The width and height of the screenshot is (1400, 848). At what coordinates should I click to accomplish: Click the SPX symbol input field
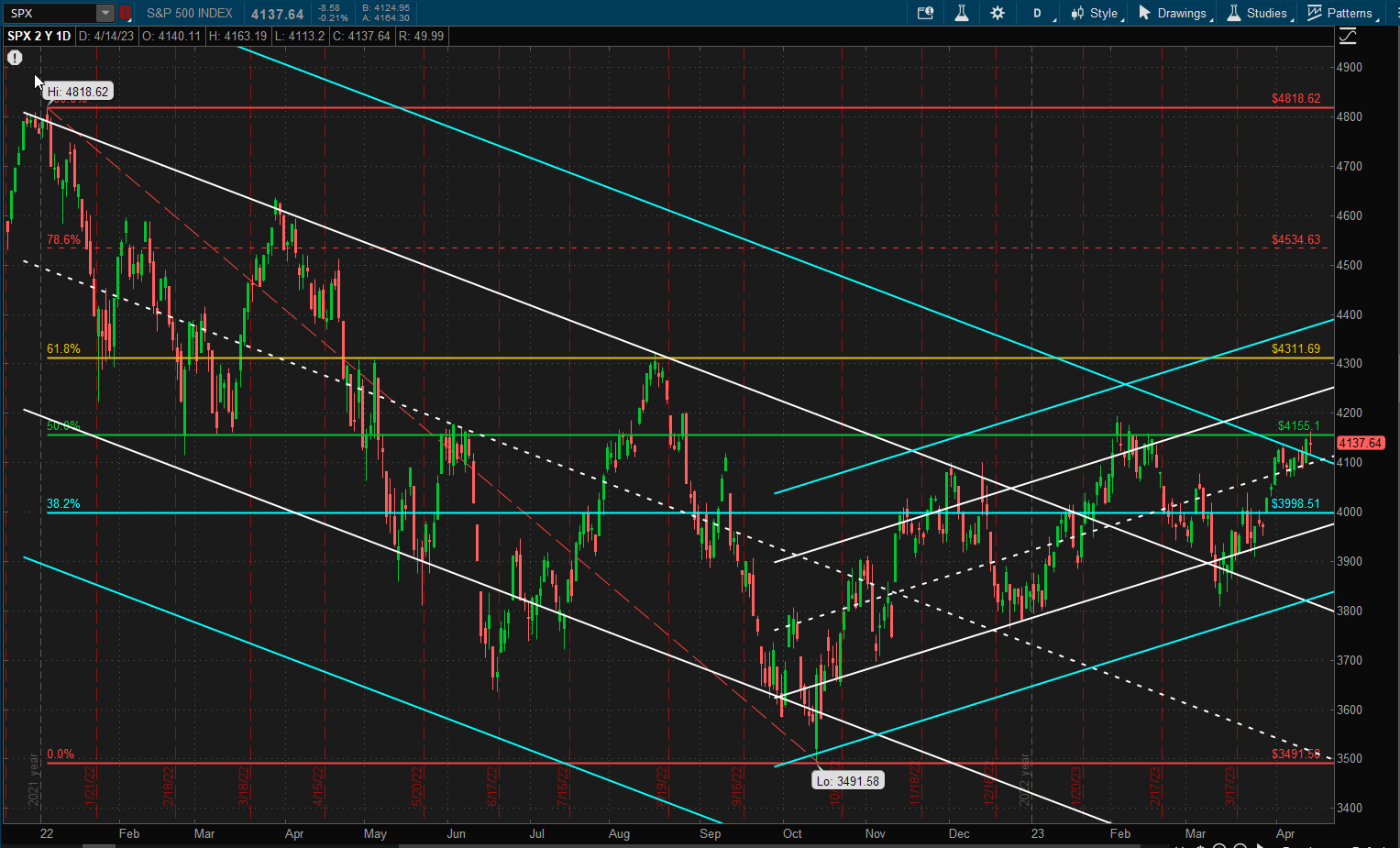[x=50, y=13]
